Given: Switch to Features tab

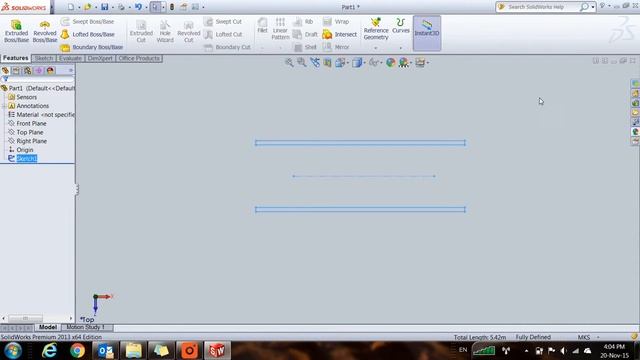Looking at the screenshot, I should (x=16, y=58).
